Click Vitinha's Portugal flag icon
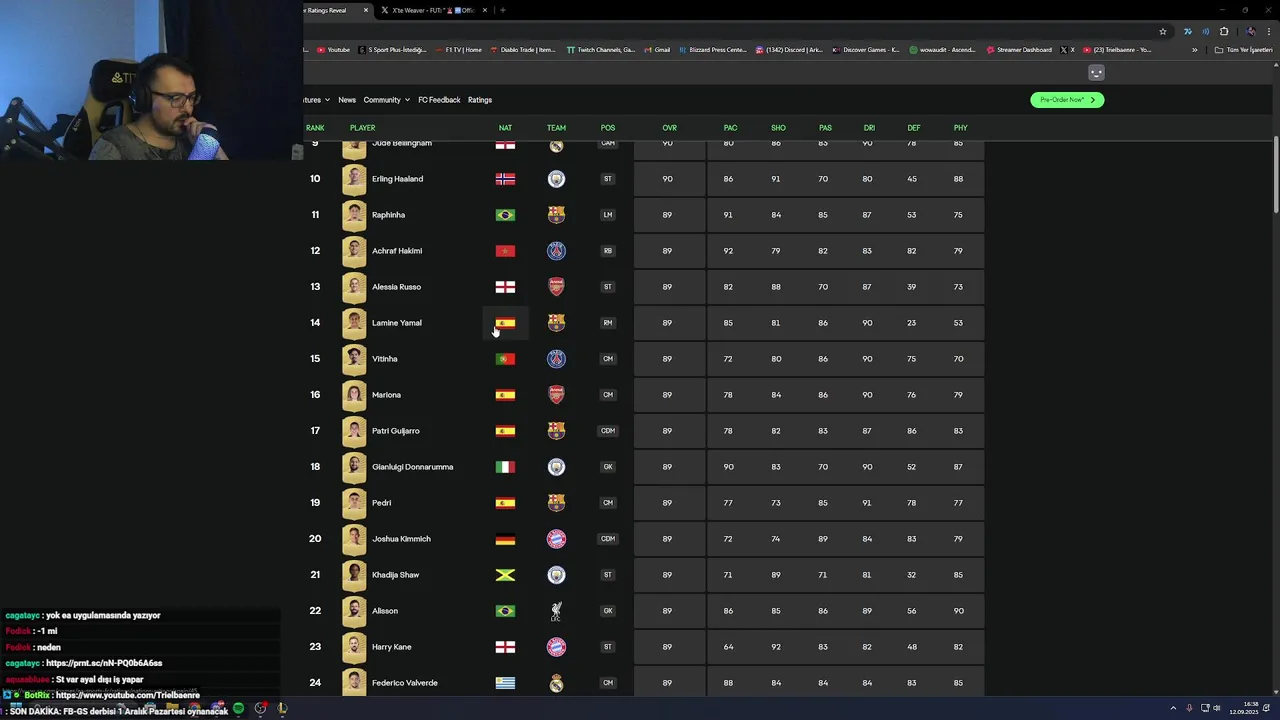The image size is (1280, 720). click(505, 359)
